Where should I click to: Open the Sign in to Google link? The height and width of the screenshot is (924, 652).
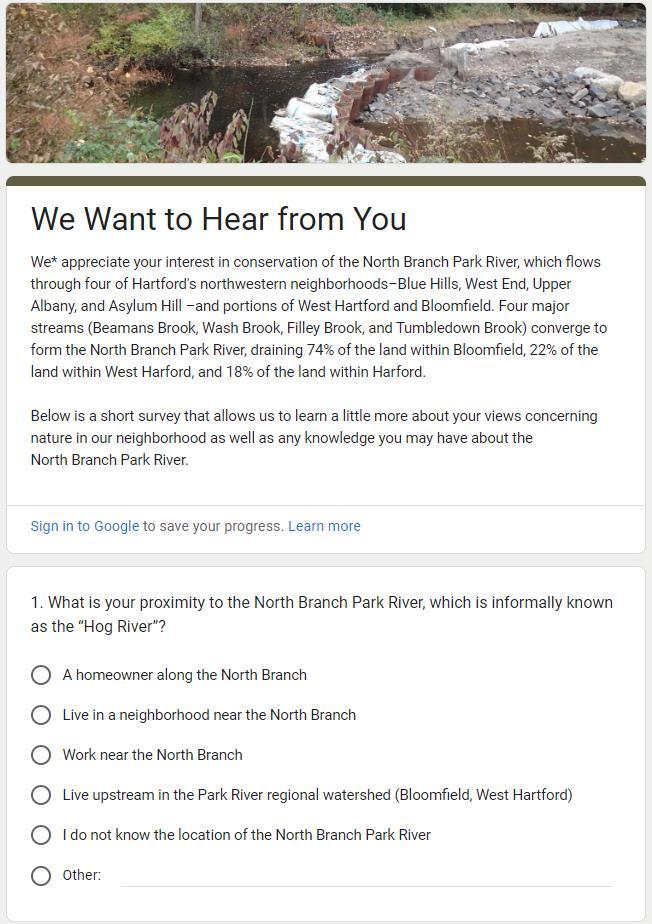point(85,526)
